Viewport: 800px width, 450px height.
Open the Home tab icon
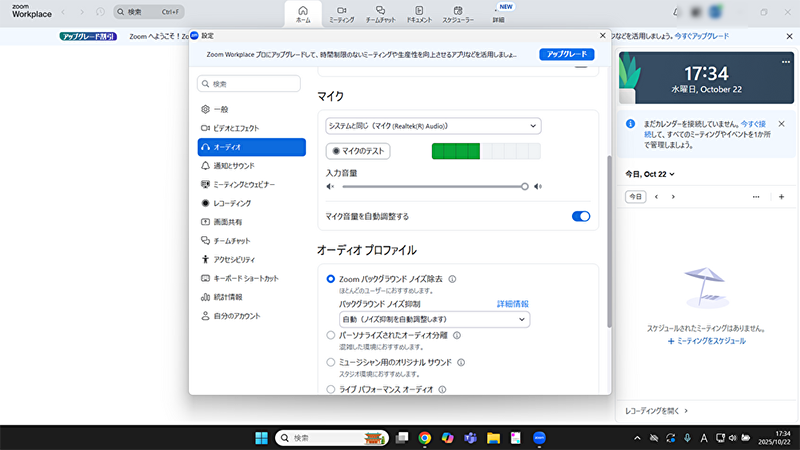coord(303,10)
